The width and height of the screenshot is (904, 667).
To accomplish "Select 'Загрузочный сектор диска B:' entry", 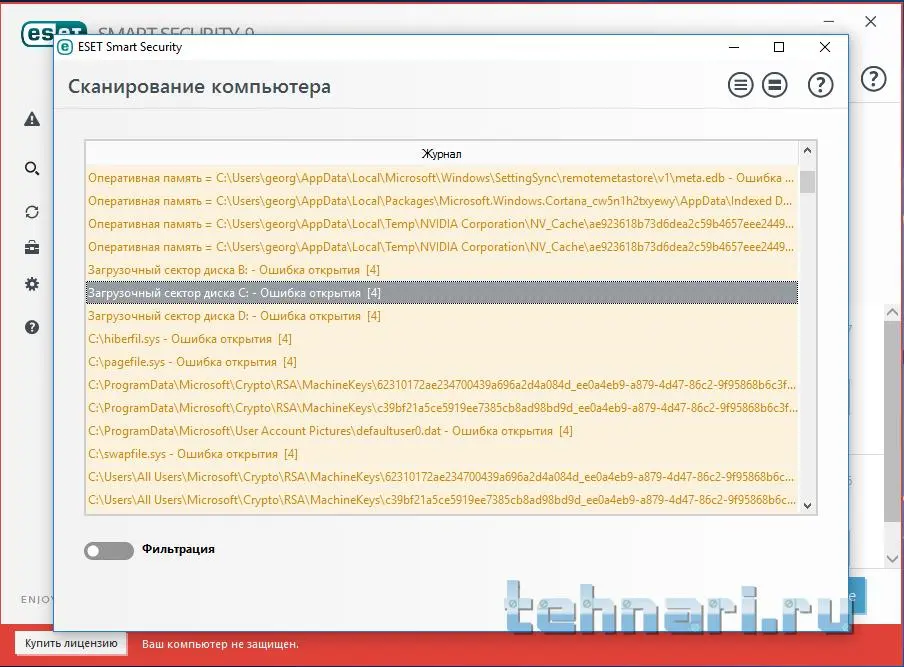I will click(x=442, y=270).
